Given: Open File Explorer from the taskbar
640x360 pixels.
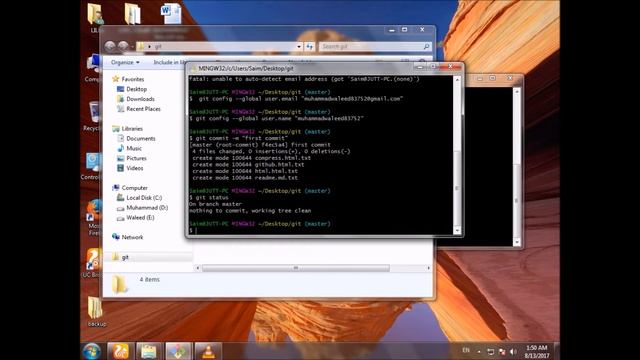Looking at the screenshot, I should (149, 351).
